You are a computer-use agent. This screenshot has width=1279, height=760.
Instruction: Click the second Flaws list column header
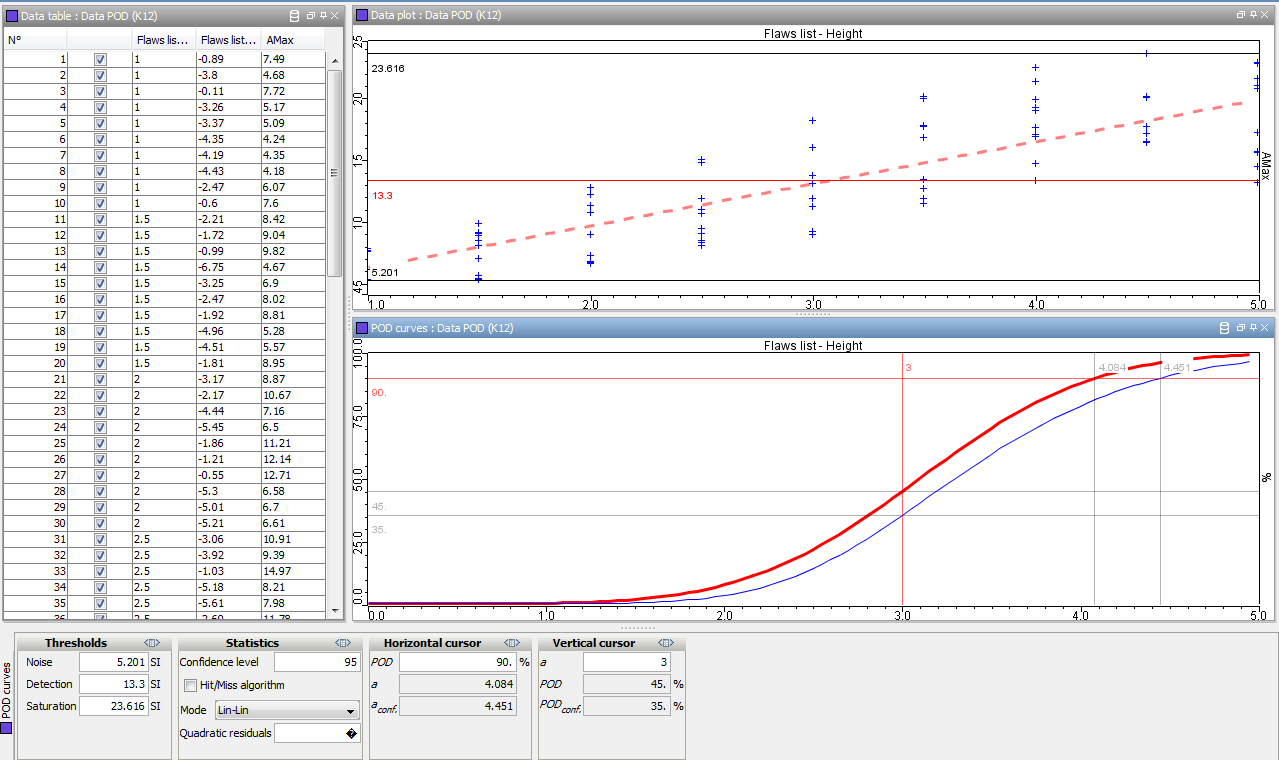click(x=227, y=40)
